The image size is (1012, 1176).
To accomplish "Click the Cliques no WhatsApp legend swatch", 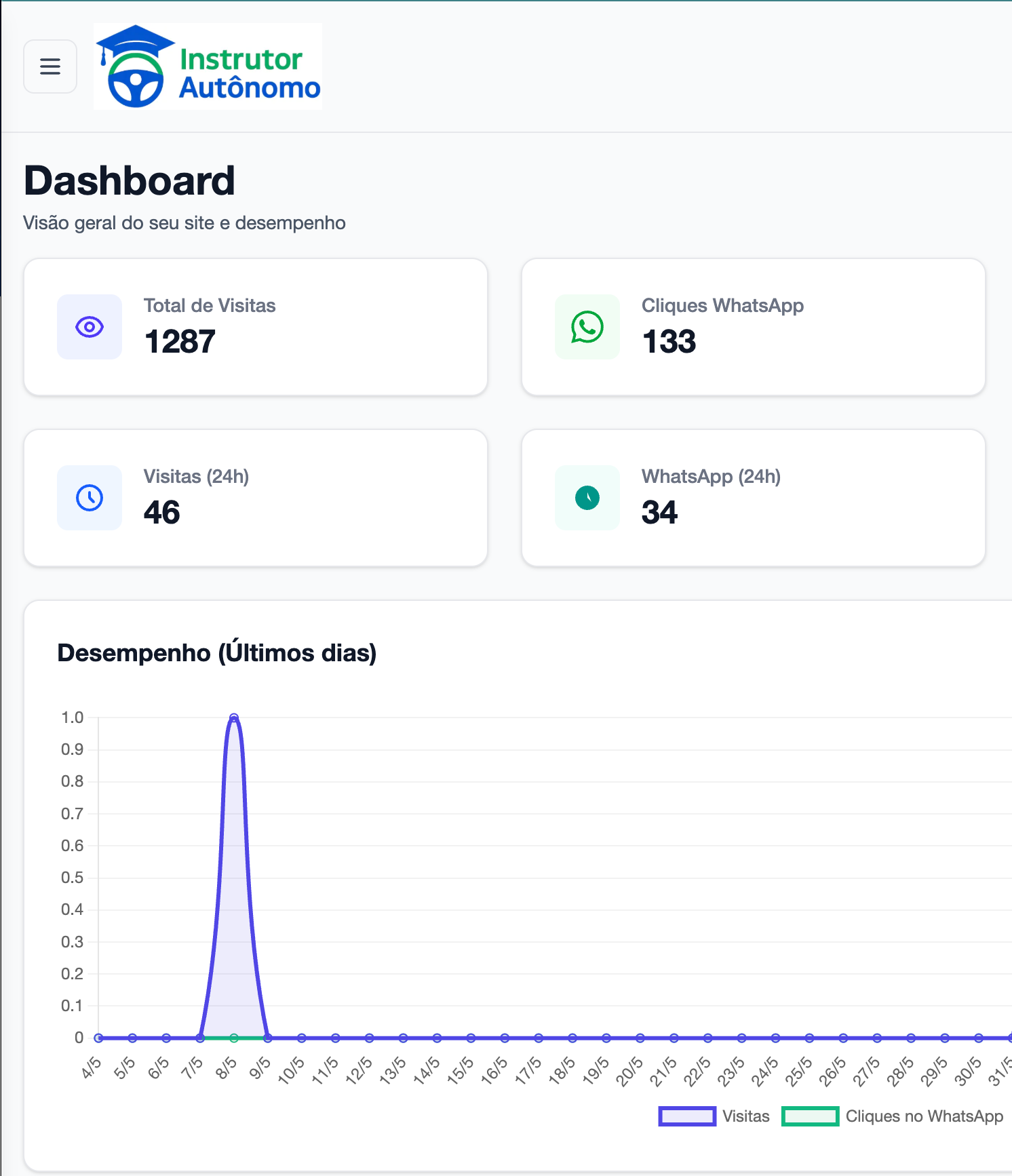I will (x=811, y=1116).
